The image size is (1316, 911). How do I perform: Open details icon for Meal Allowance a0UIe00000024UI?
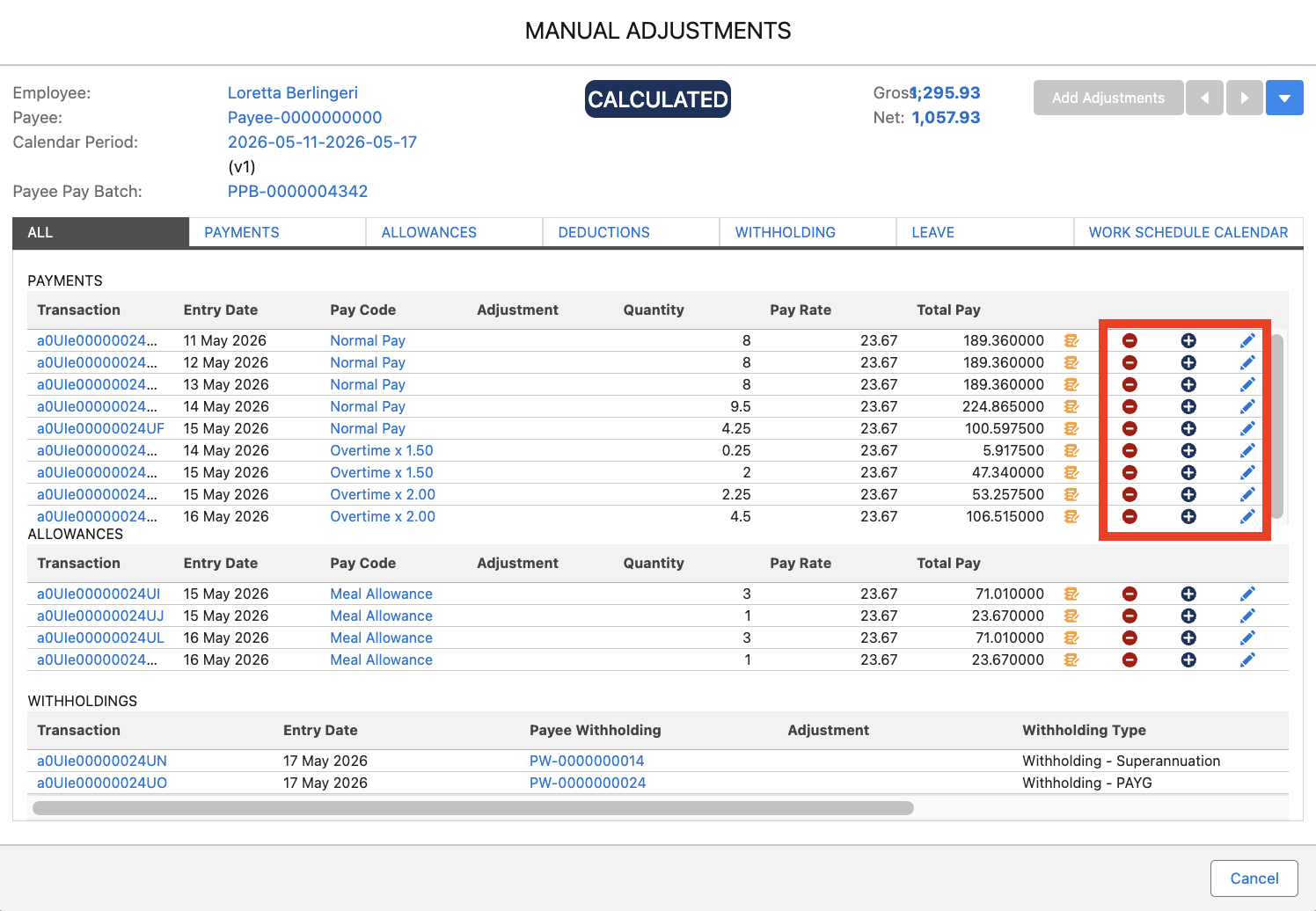1071,594
